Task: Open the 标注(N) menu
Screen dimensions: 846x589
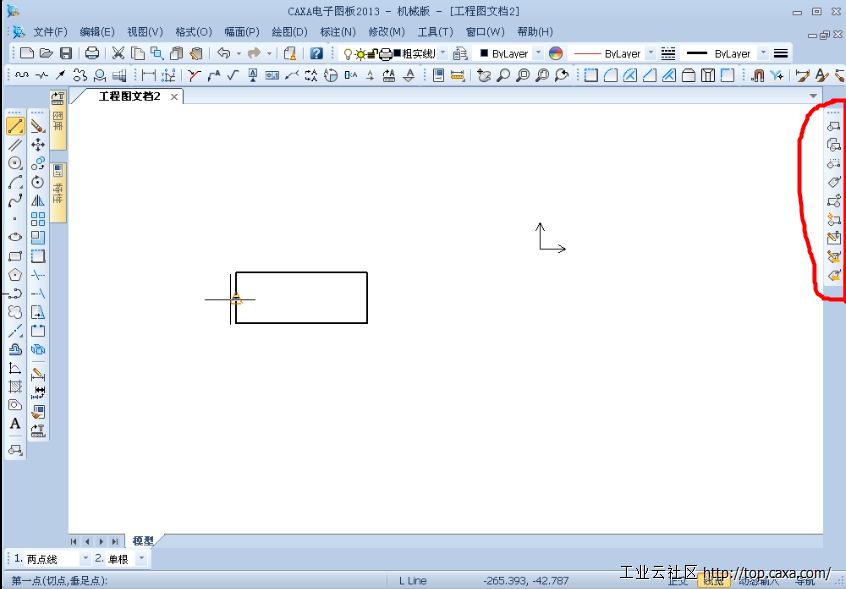Action: (x=337, y=32)
